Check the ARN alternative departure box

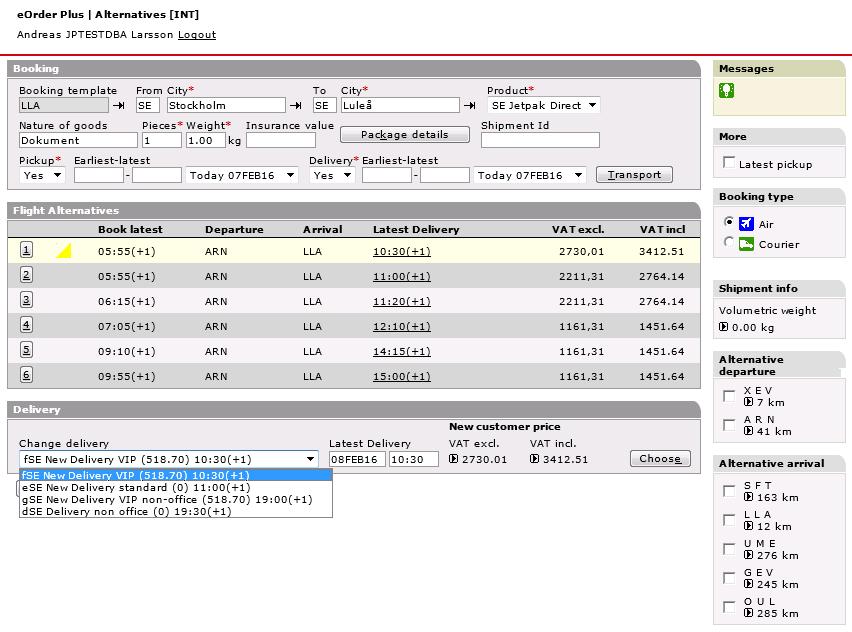(729, 425)
